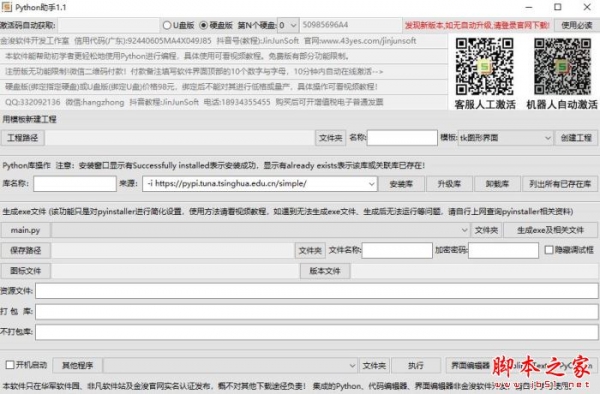Click the 激活码自动获取 input field
Screen dimensions: 600x394
[x=109, y=26]
